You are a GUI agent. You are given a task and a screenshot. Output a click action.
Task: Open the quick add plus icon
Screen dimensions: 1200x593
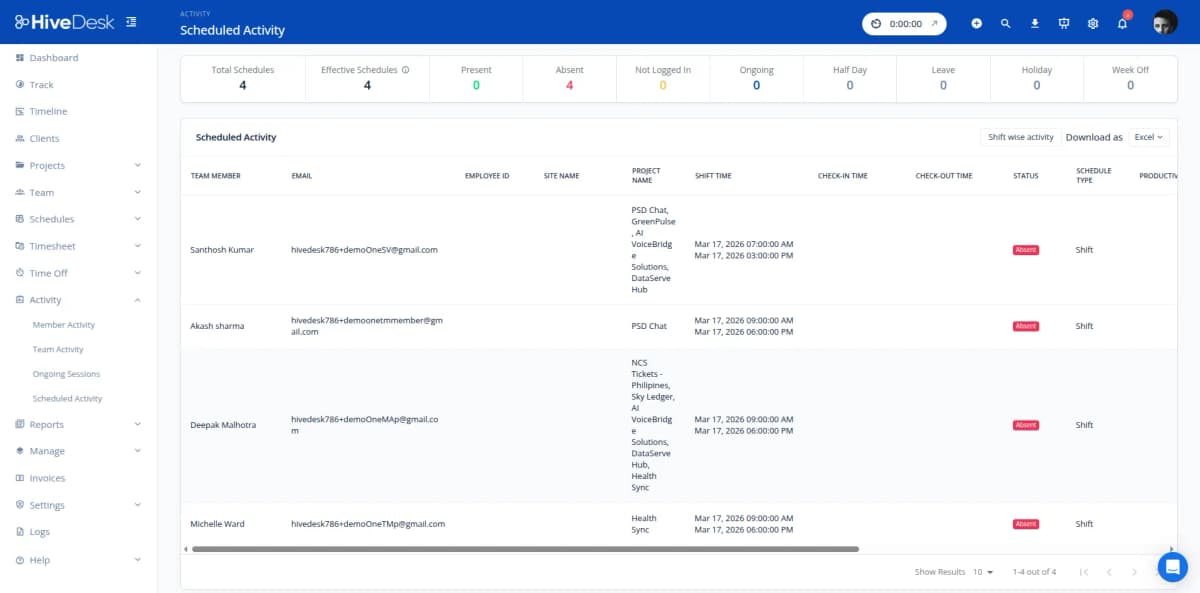[976, 22]
